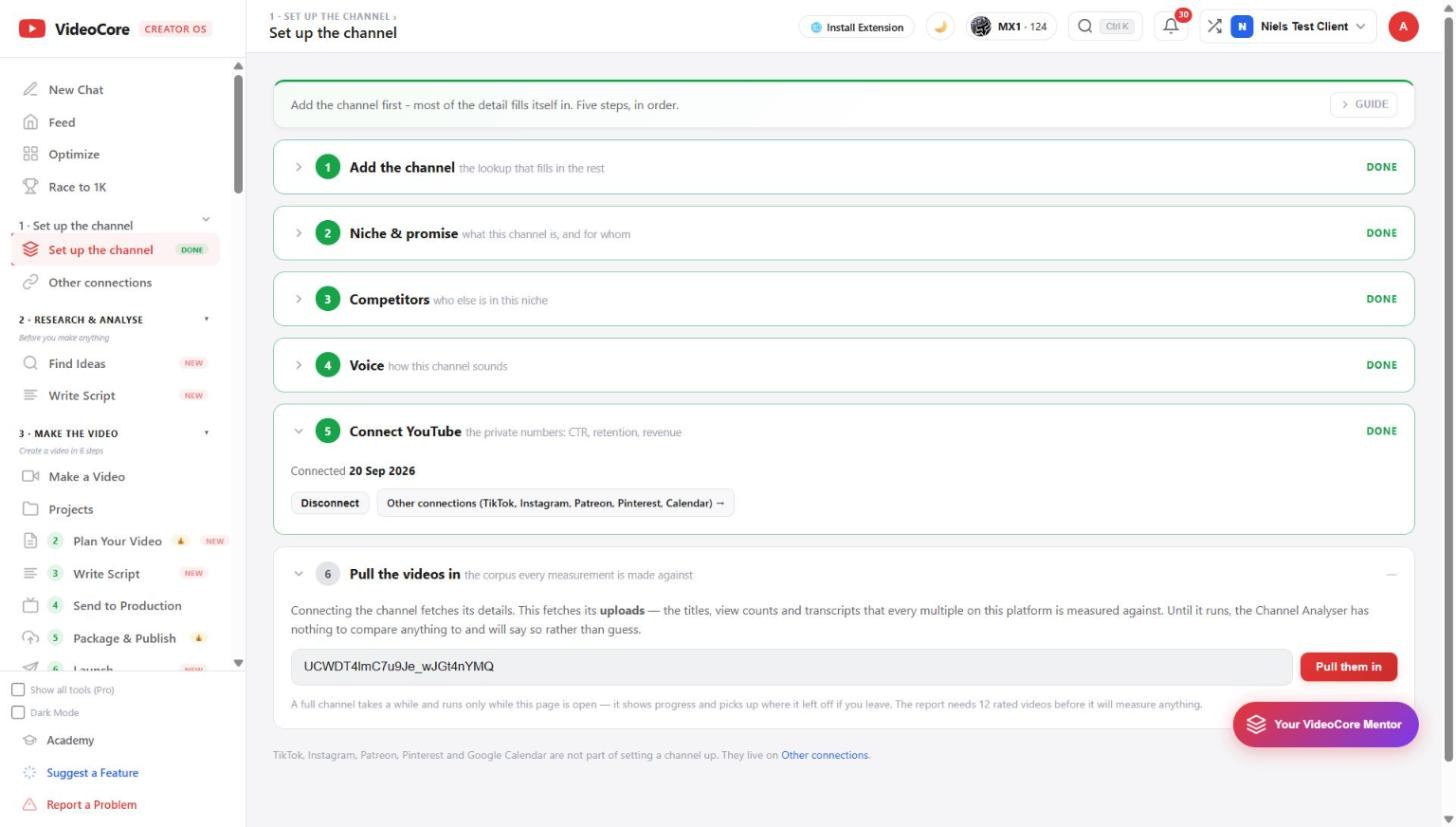This screenshot has height=827, width=1456.
Task: Click the channel ID input field
Action: tap(791, 667)
